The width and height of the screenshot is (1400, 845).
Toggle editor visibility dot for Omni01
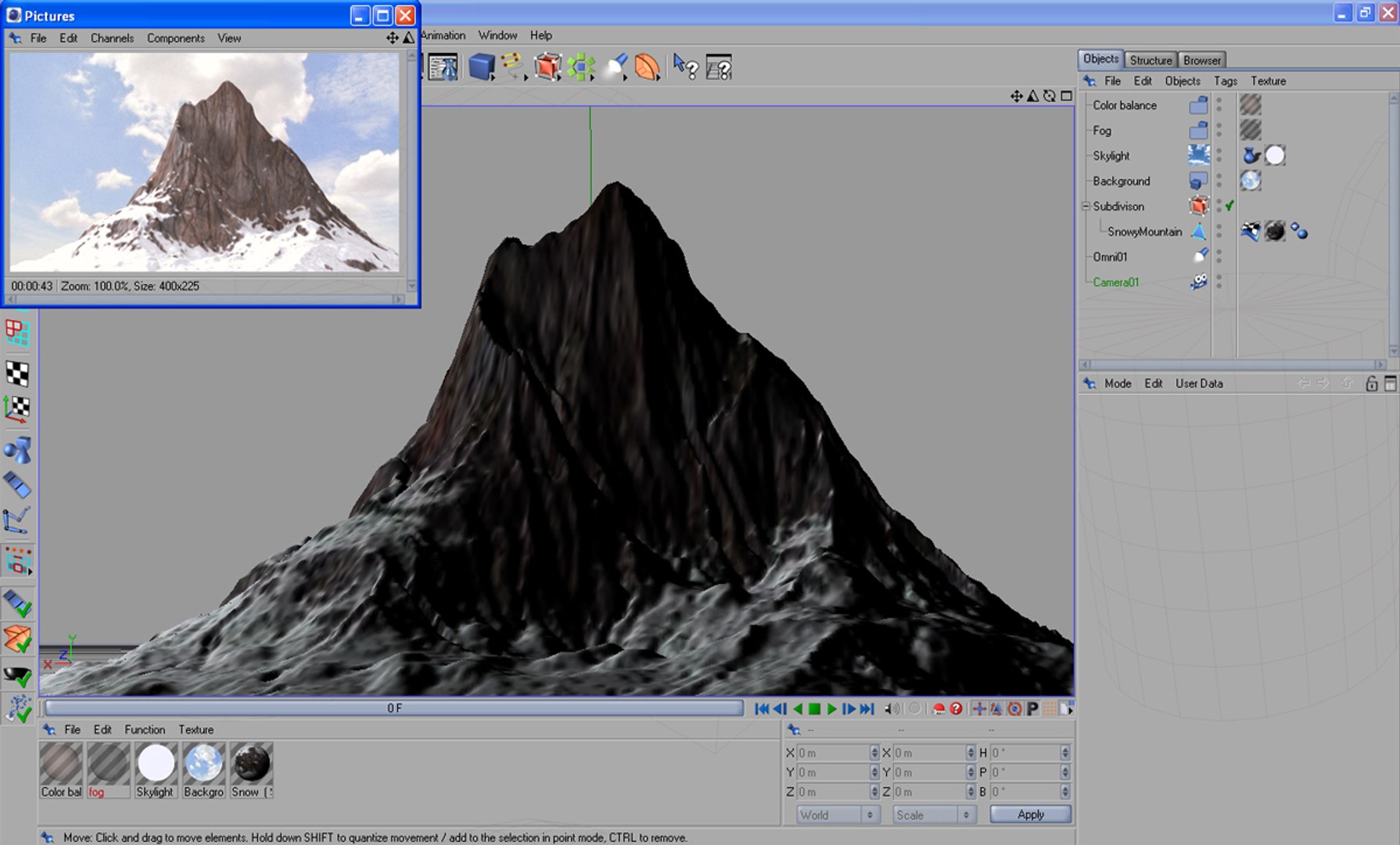tap(1219, 253)
